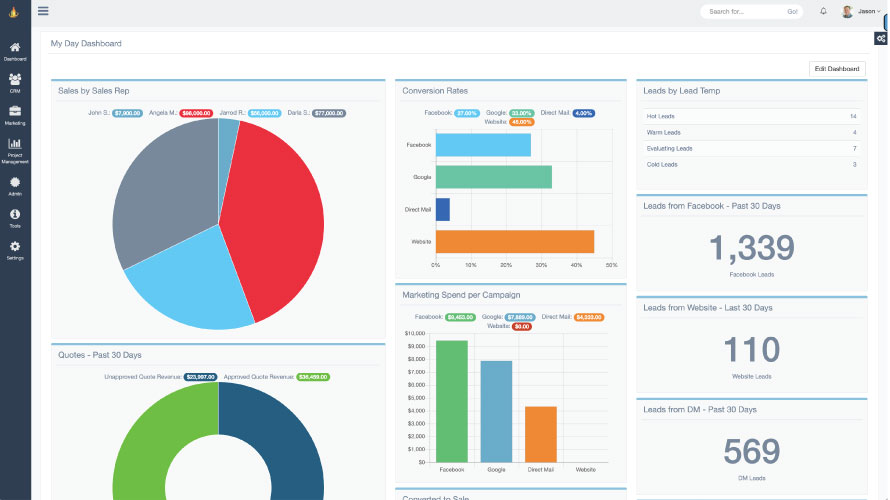Open the Marketing briefcase icon

tap(15, 111)
